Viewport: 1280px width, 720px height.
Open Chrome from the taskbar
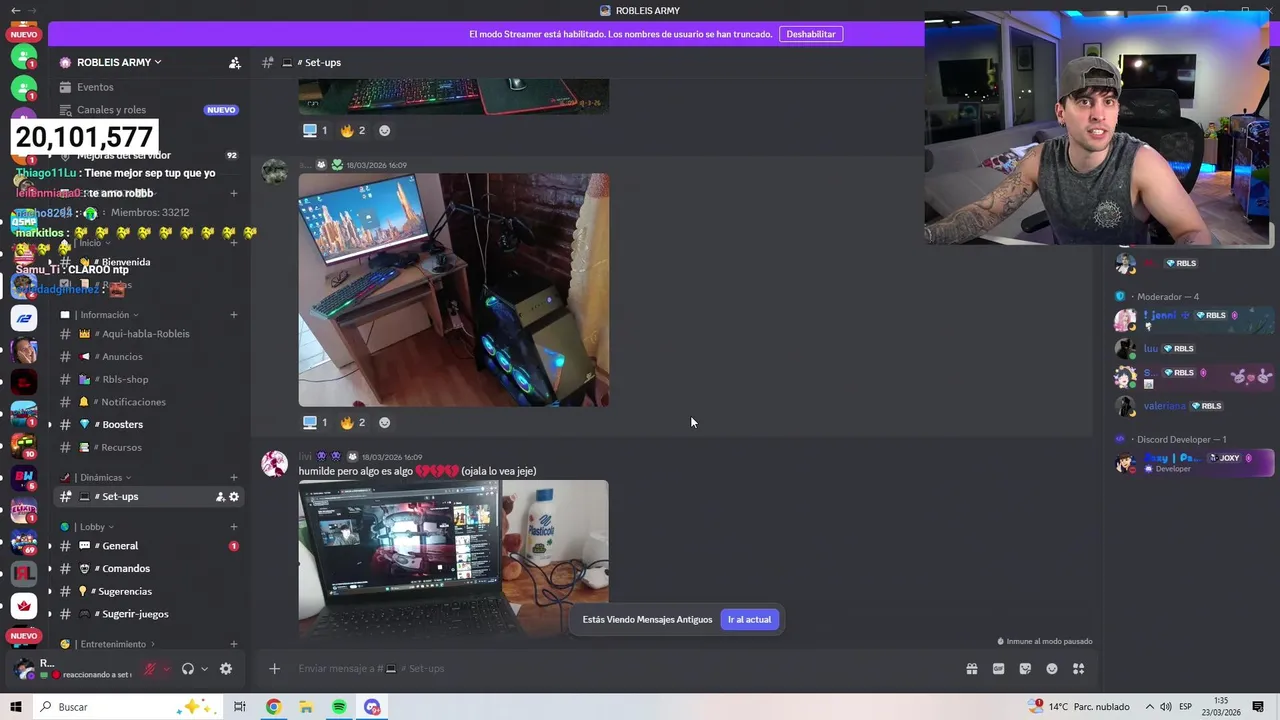point(273,707)
